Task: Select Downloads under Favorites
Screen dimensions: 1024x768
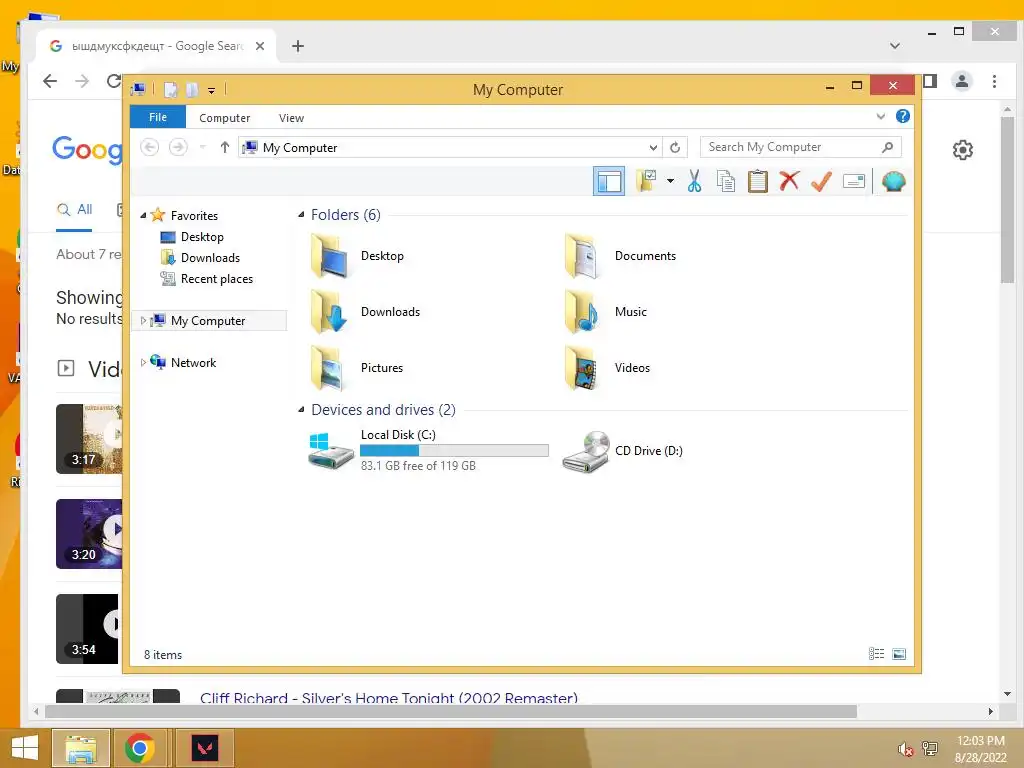Action: tap(210, 257)
